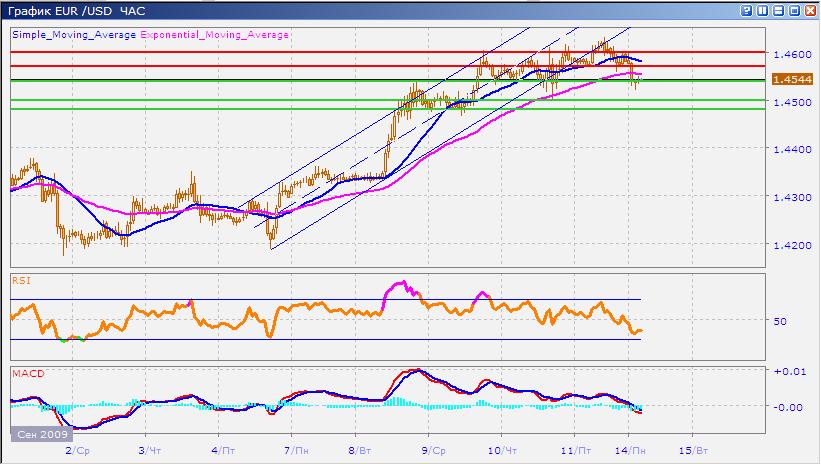Click the horizontal split window icon
This screenshot has width=821, height=464.
780,11
